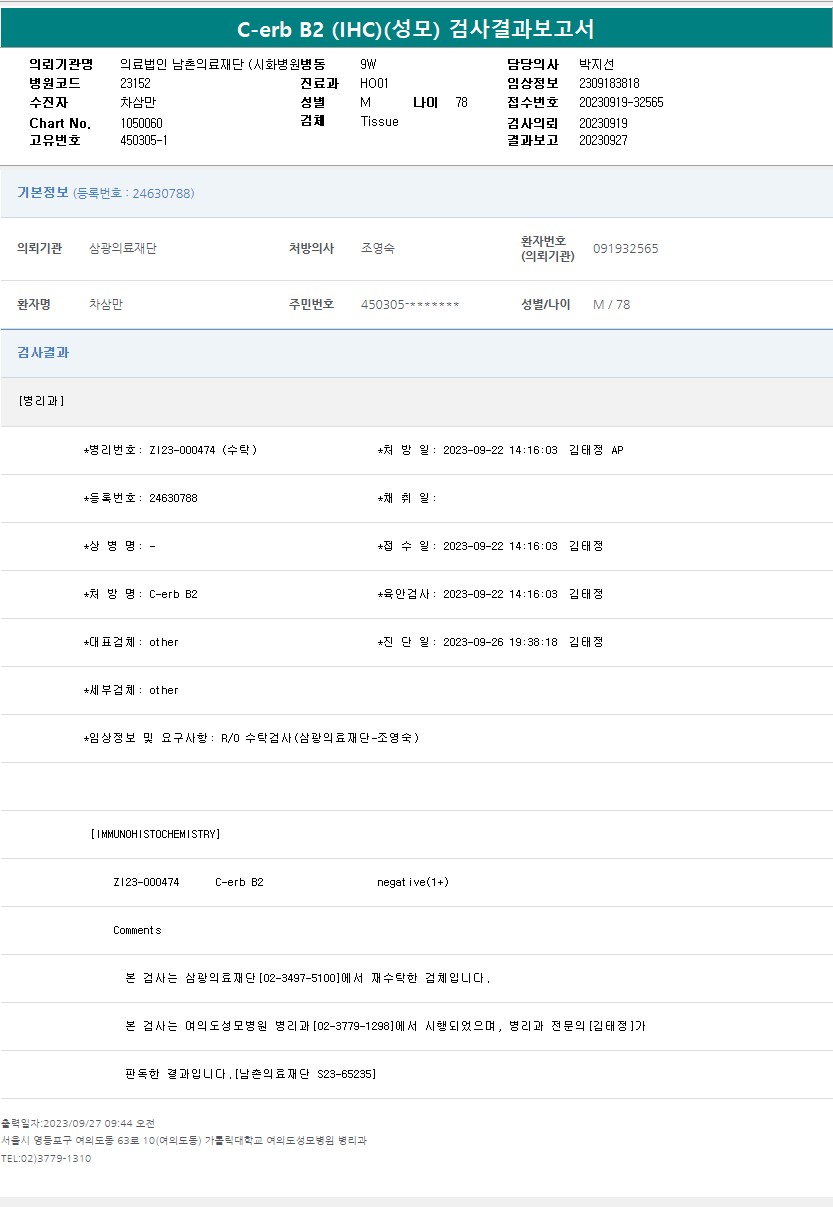Click the C-erb B2 (IHC) report title banner

point(416,29)
